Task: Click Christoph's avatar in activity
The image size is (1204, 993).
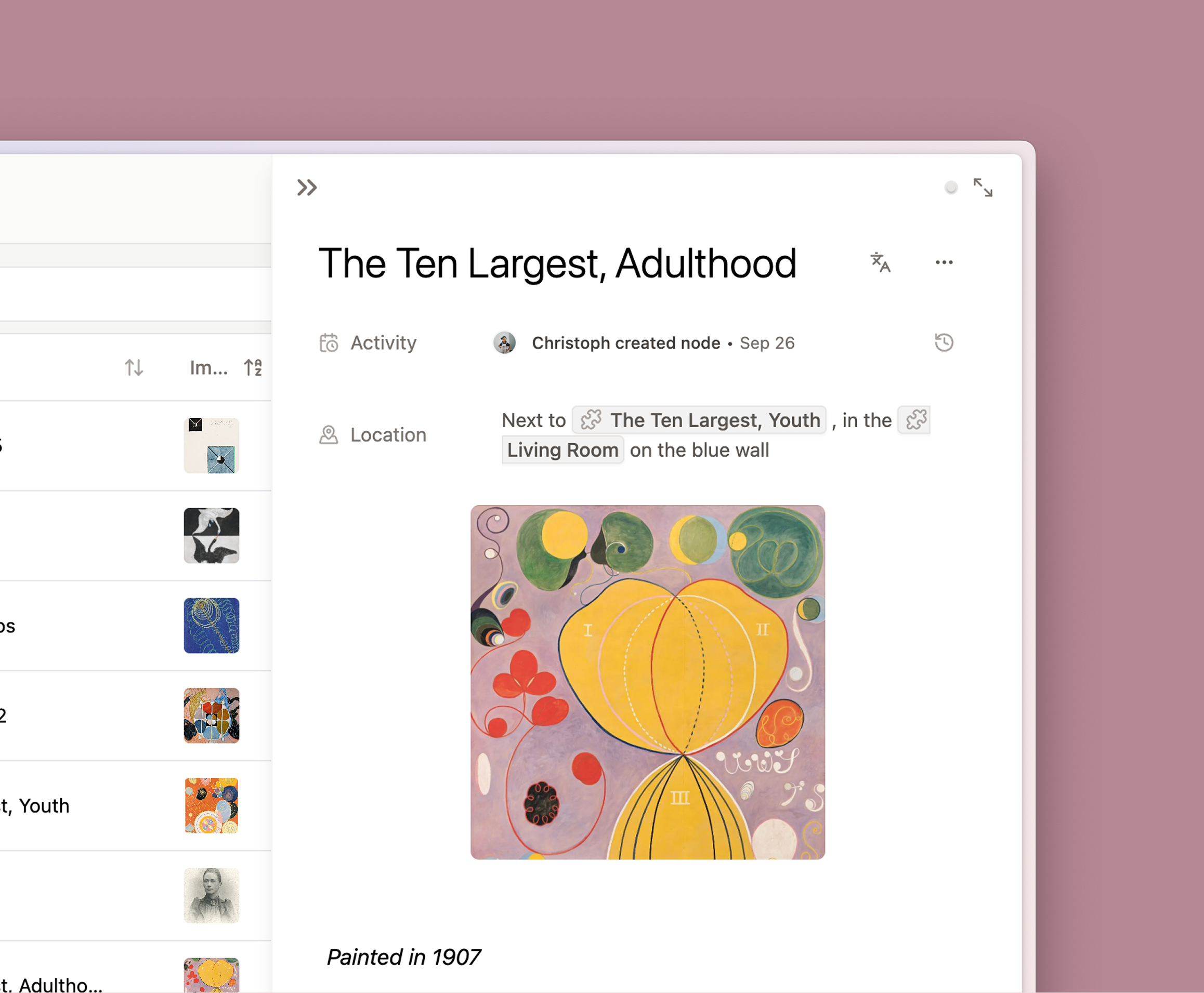Action: [505, 342]
